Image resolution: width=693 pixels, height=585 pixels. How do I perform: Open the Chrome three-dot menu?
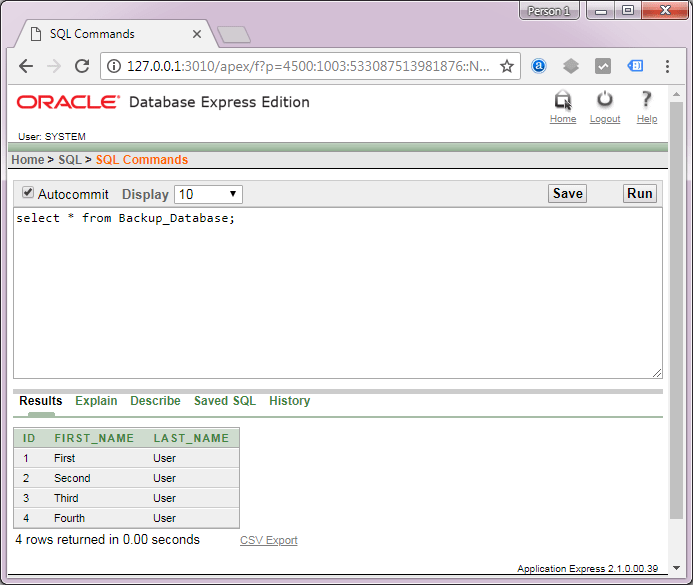tap(667, 66)
